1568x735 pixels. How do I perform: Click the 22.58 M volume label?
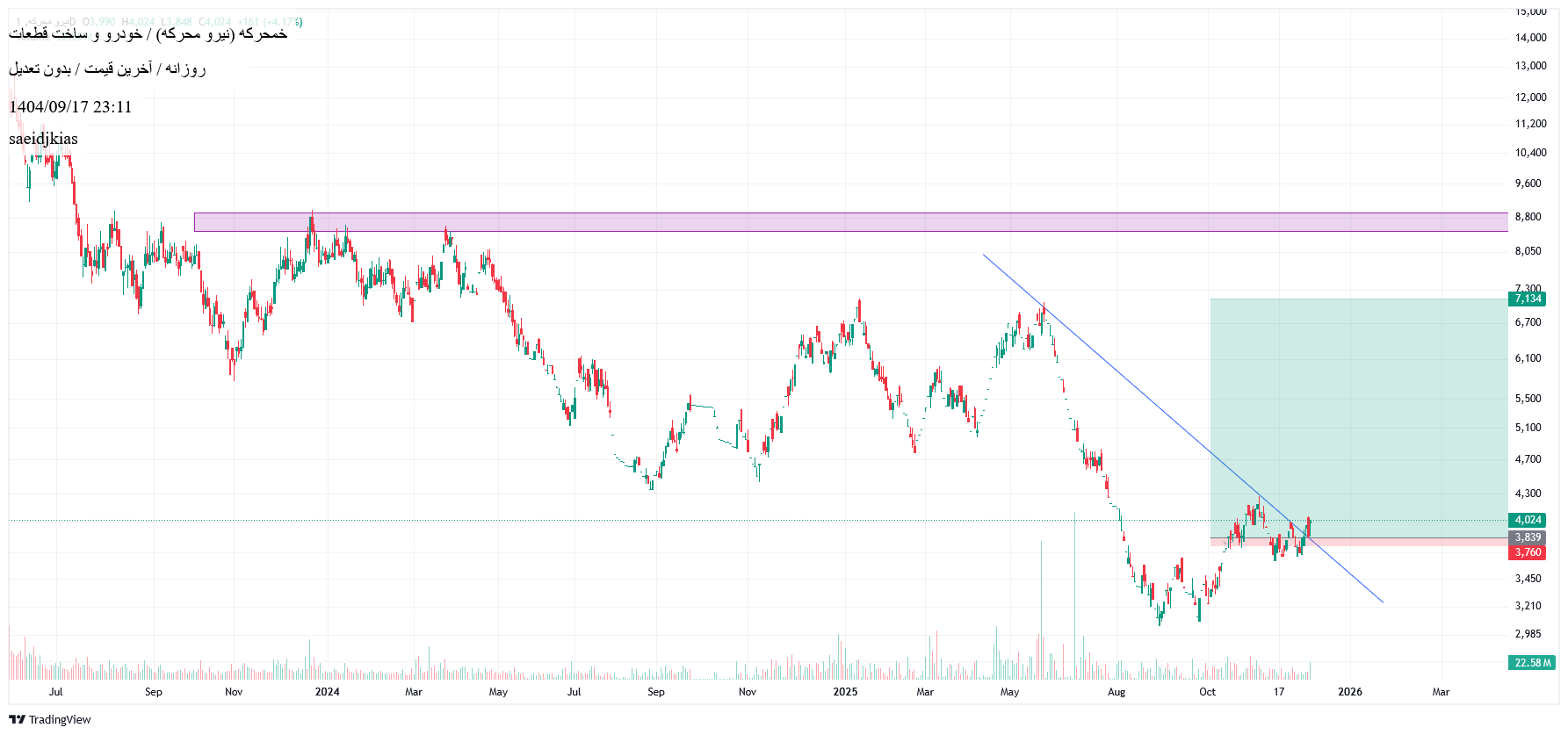1533,663
